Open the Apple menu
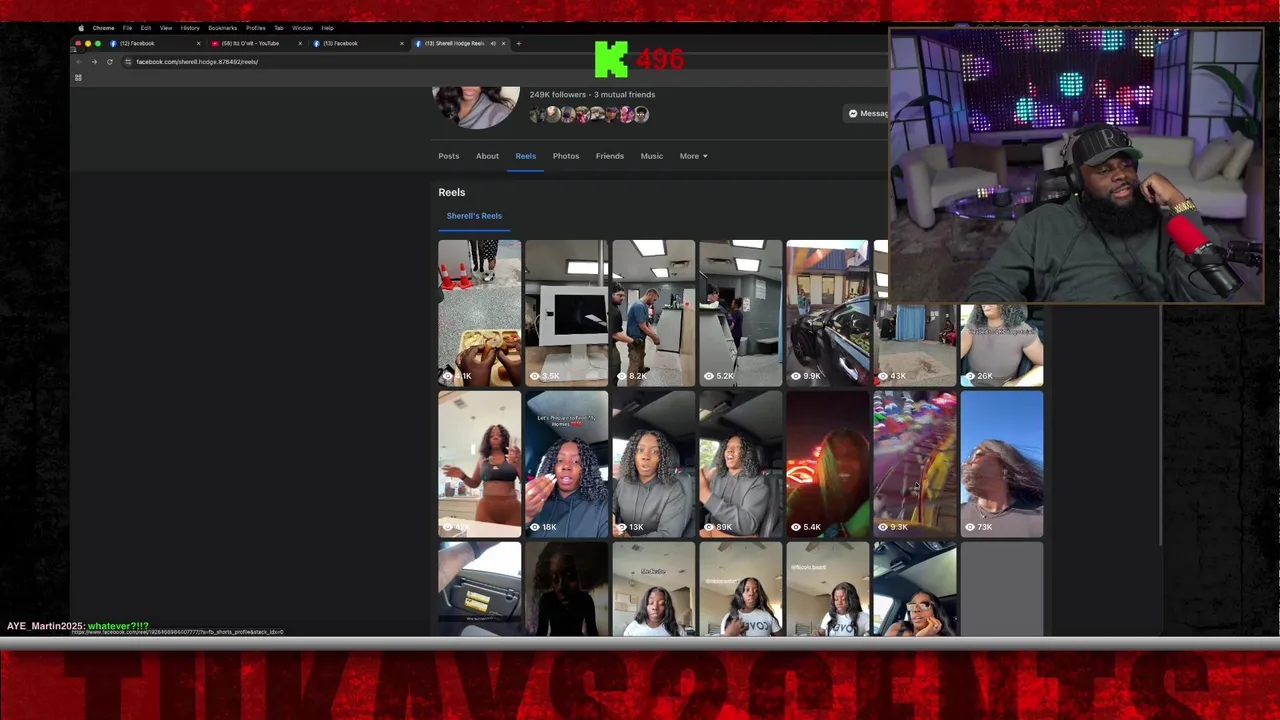1280x720 pixels. click(81, 28)
